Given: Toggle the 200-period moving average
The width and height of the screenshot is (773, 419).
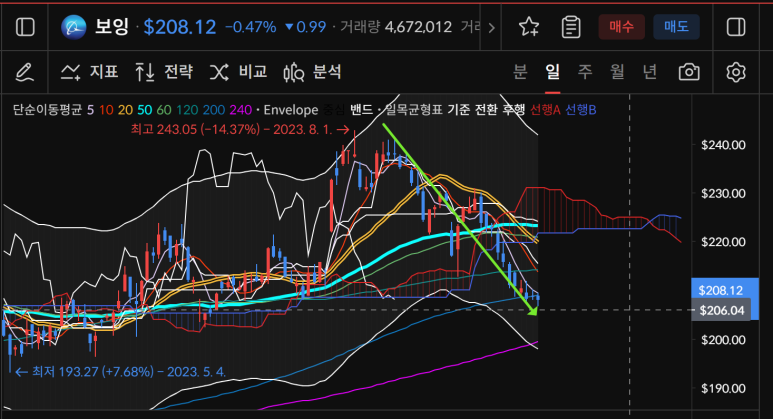Looking at the screenshot, I should [x=213, y=109].
